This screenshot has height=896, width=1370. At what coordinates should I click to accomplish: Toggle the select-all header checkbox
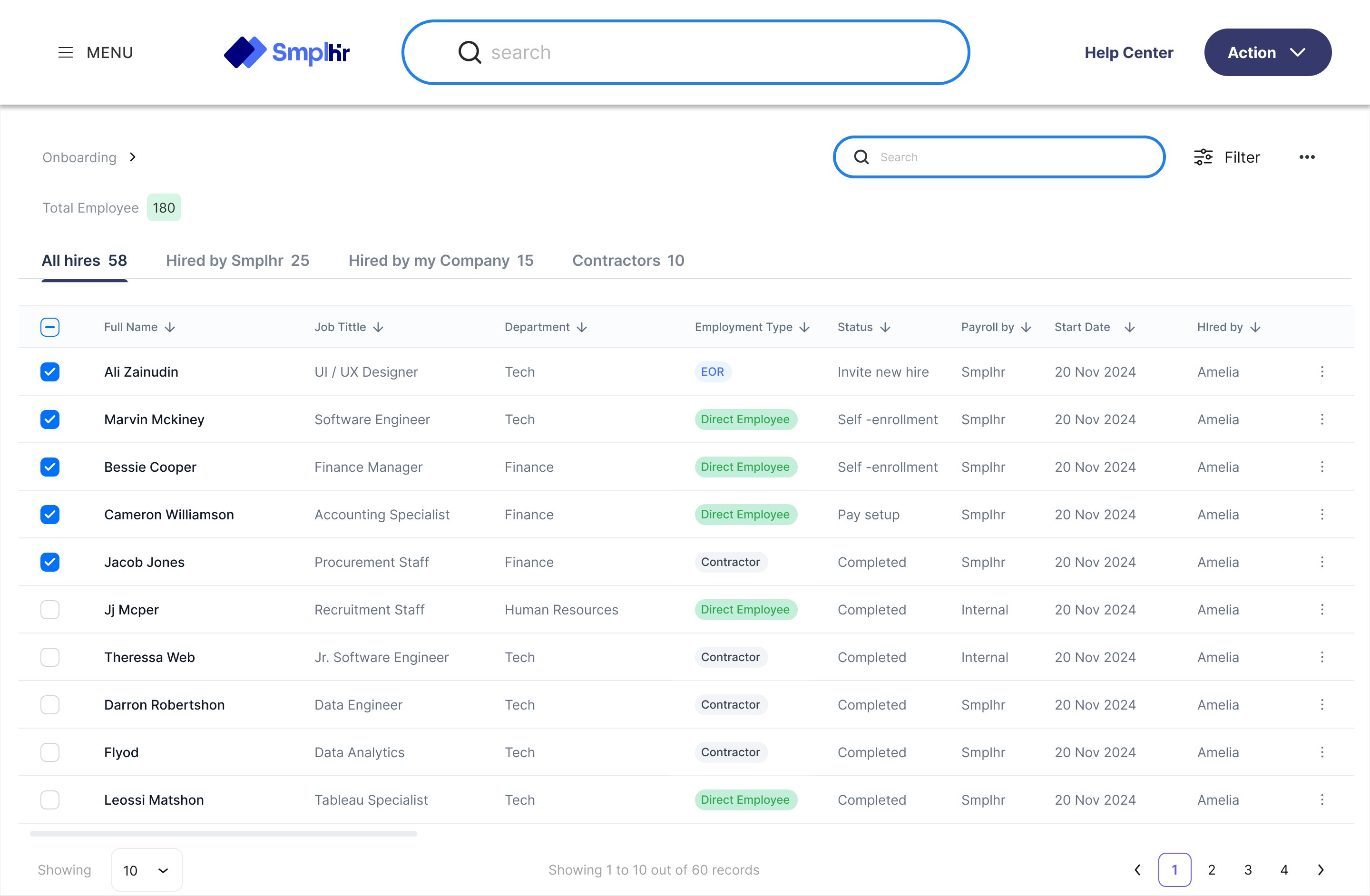pos(50,328)
